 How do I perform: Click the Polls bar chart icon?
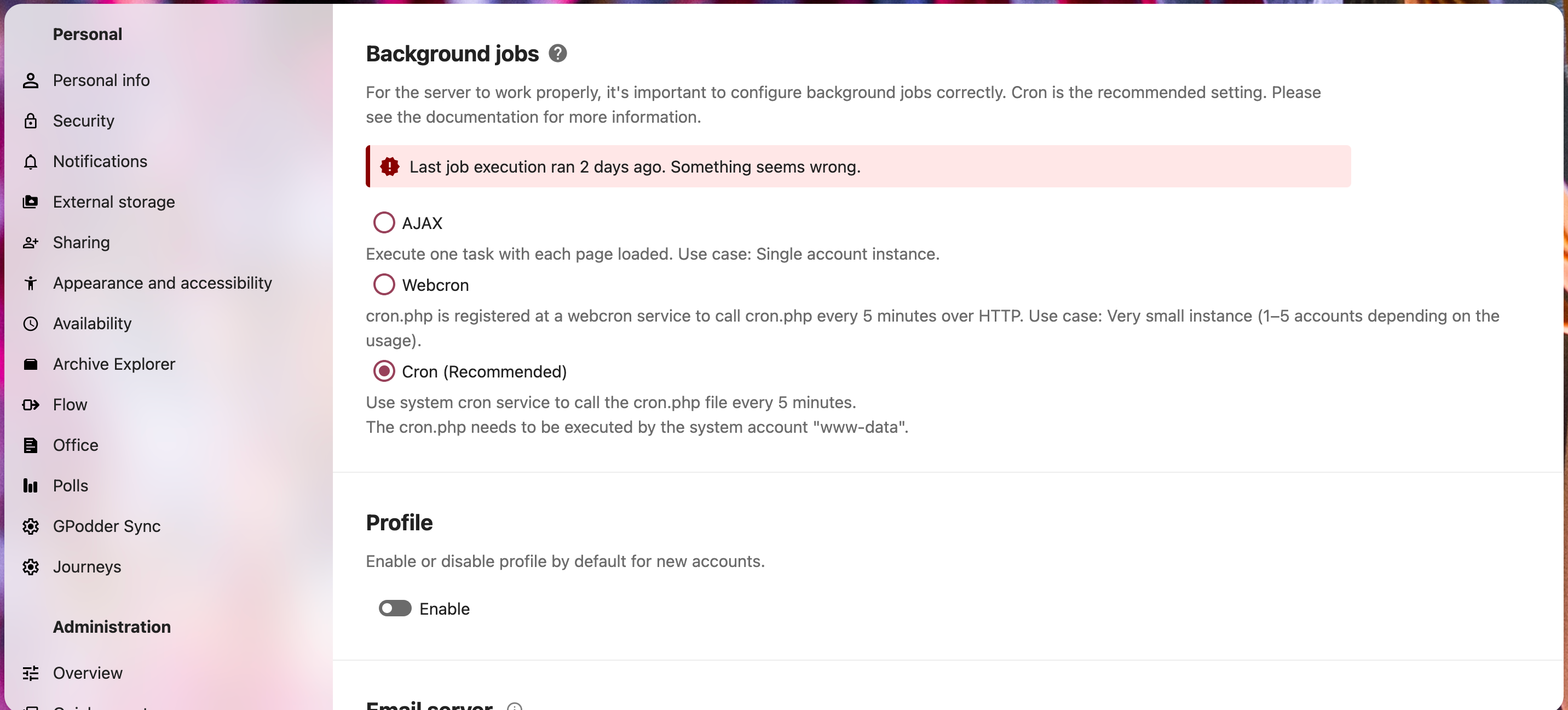coord(31,485)
